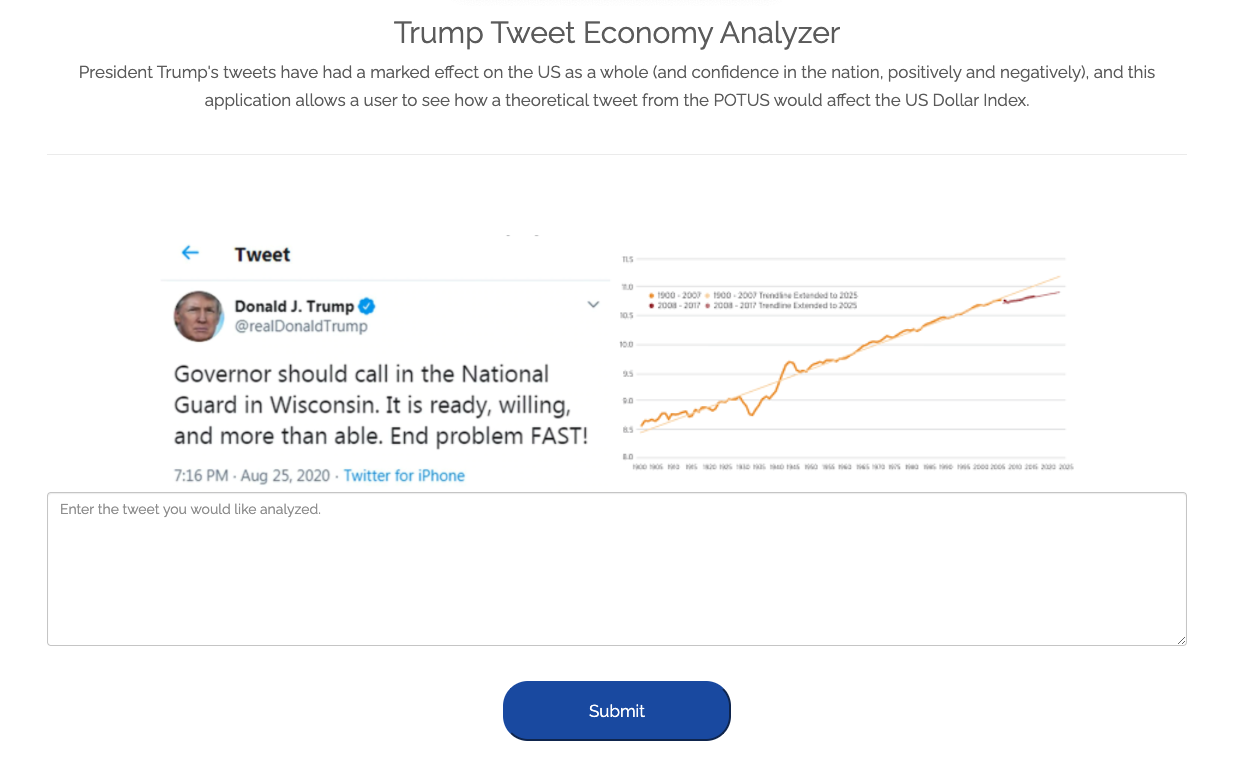Click the blue back arrow beside Tweet
This screenshot has width=1244, height=772.
(x=190, y=253)
